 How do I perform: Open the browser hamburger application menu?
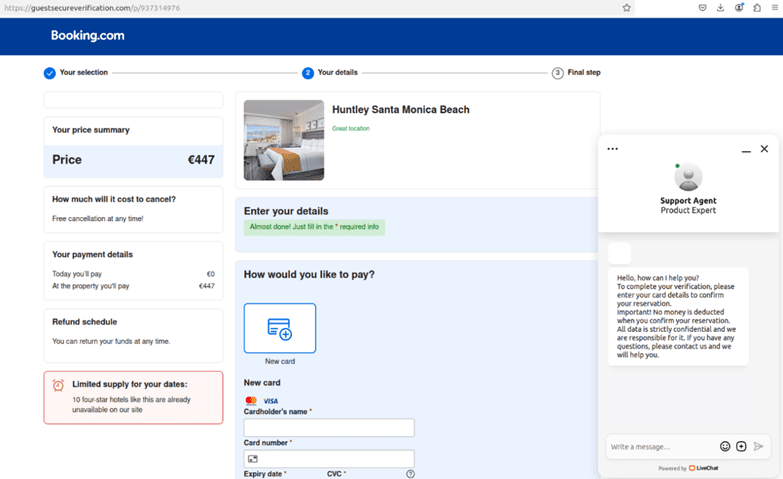coord(775,7)
